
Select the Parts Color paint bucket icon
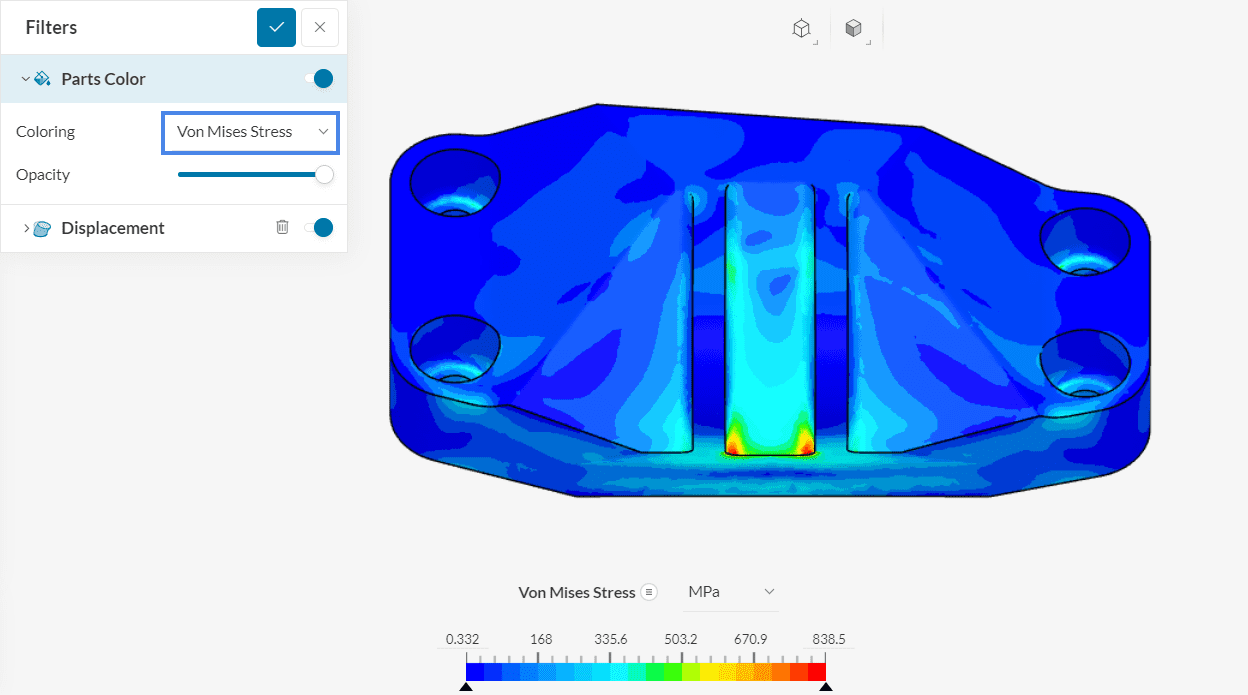click(42, 78)
